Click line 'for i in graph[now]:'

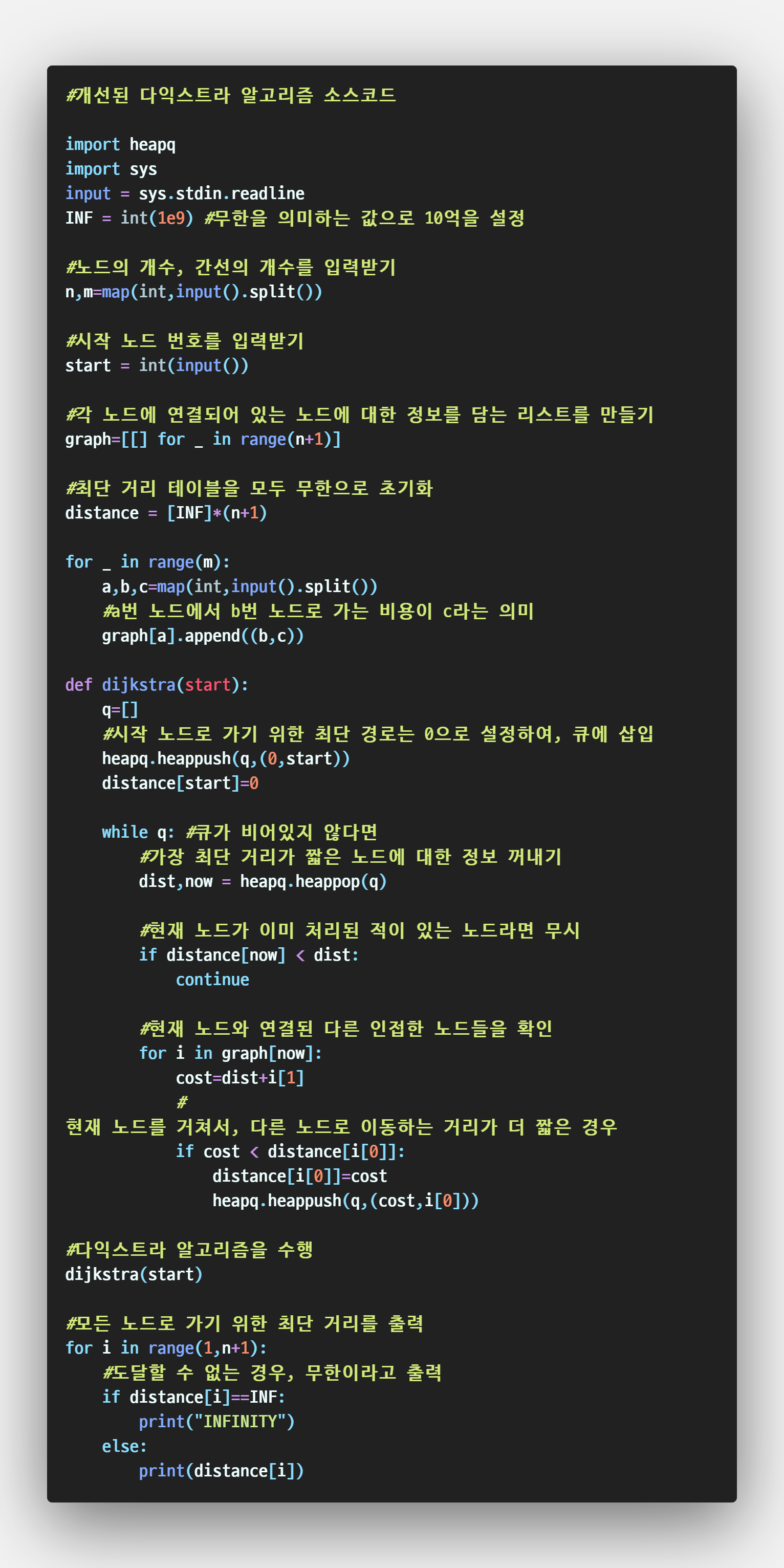231,1053
